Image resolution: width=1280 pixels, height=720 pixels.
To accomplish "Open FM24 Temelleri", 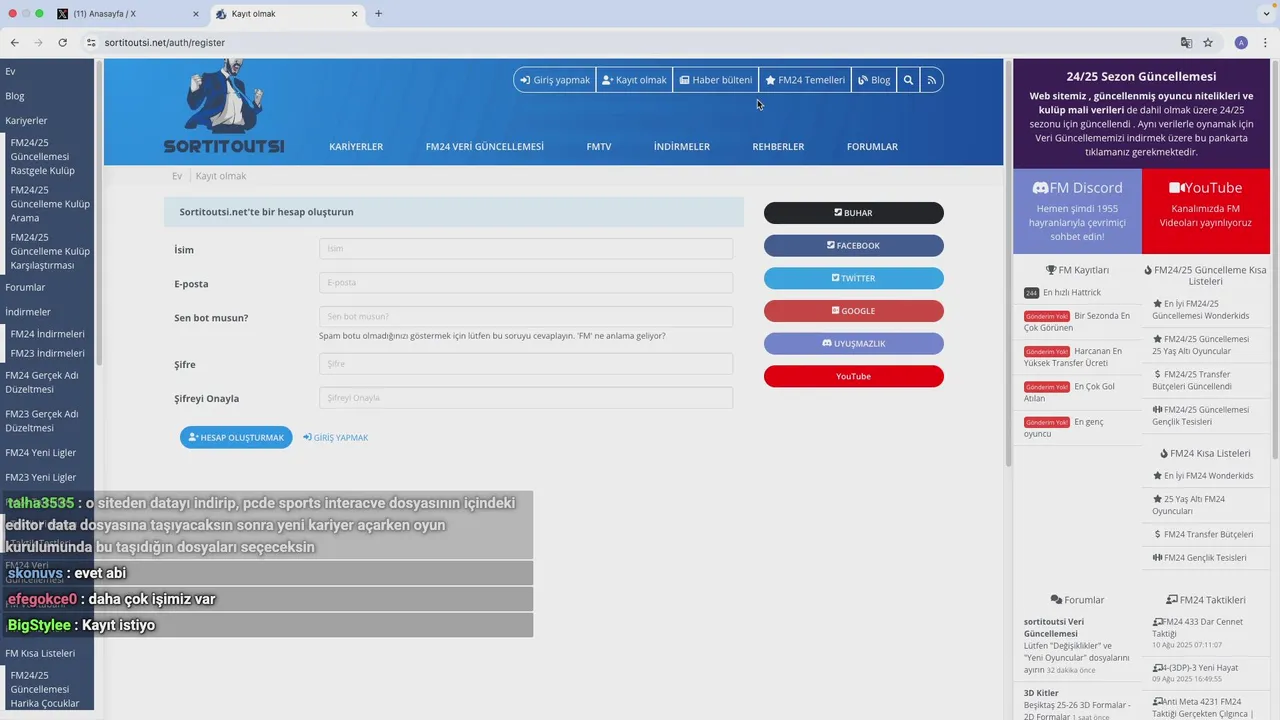I will pyautogui.click(x=805, y=80).
